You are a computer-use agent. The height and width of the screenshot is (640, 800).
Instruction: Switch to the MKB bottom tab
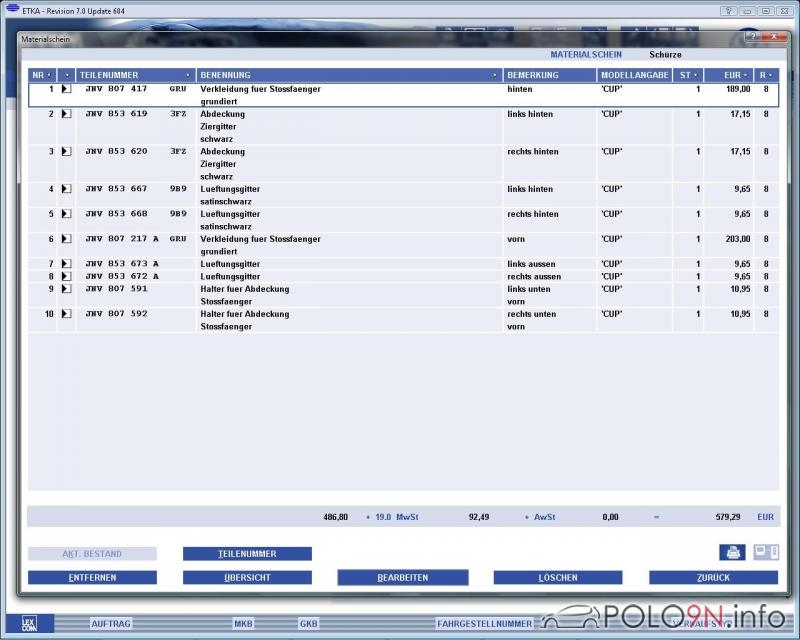click(x=243, y=623)
